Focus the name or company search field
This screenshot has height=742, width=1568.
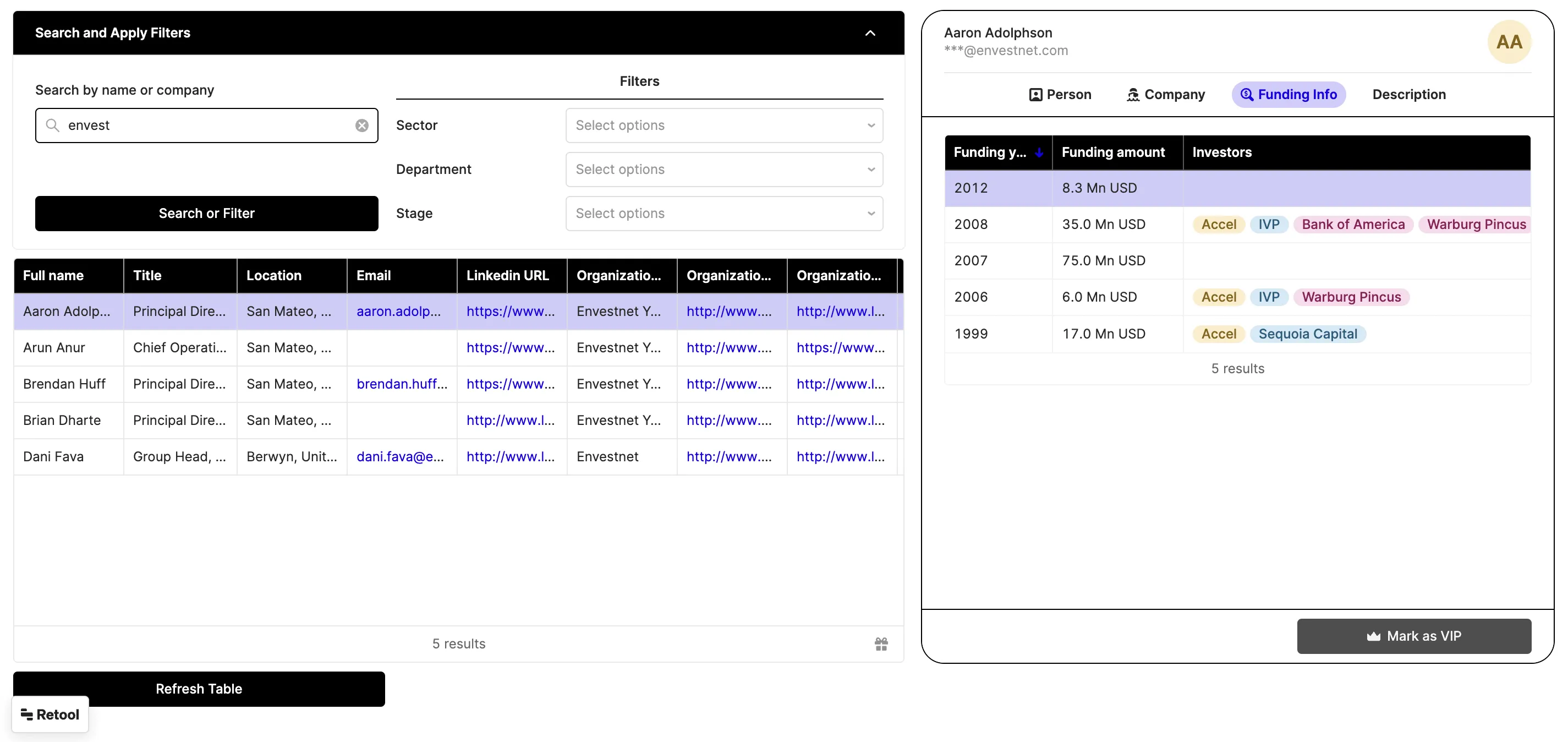coord(206,126)
